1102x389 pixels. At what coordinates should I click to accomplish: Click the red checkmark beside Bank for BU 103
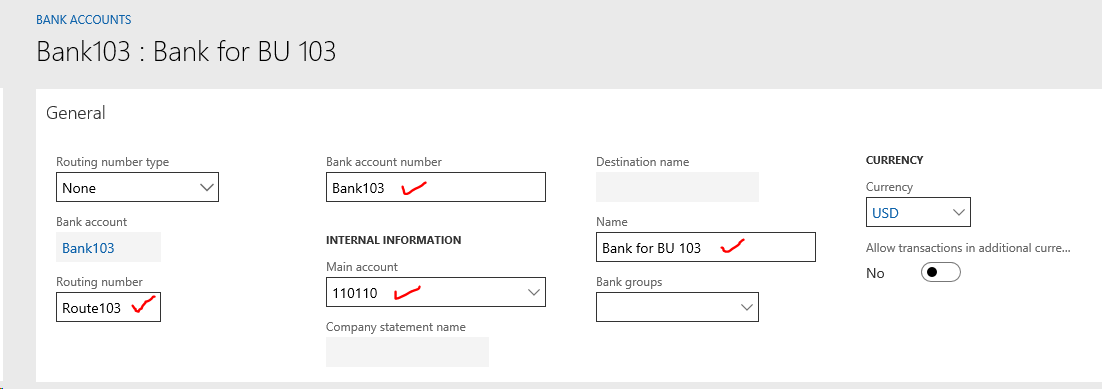[x=734, y=246]
